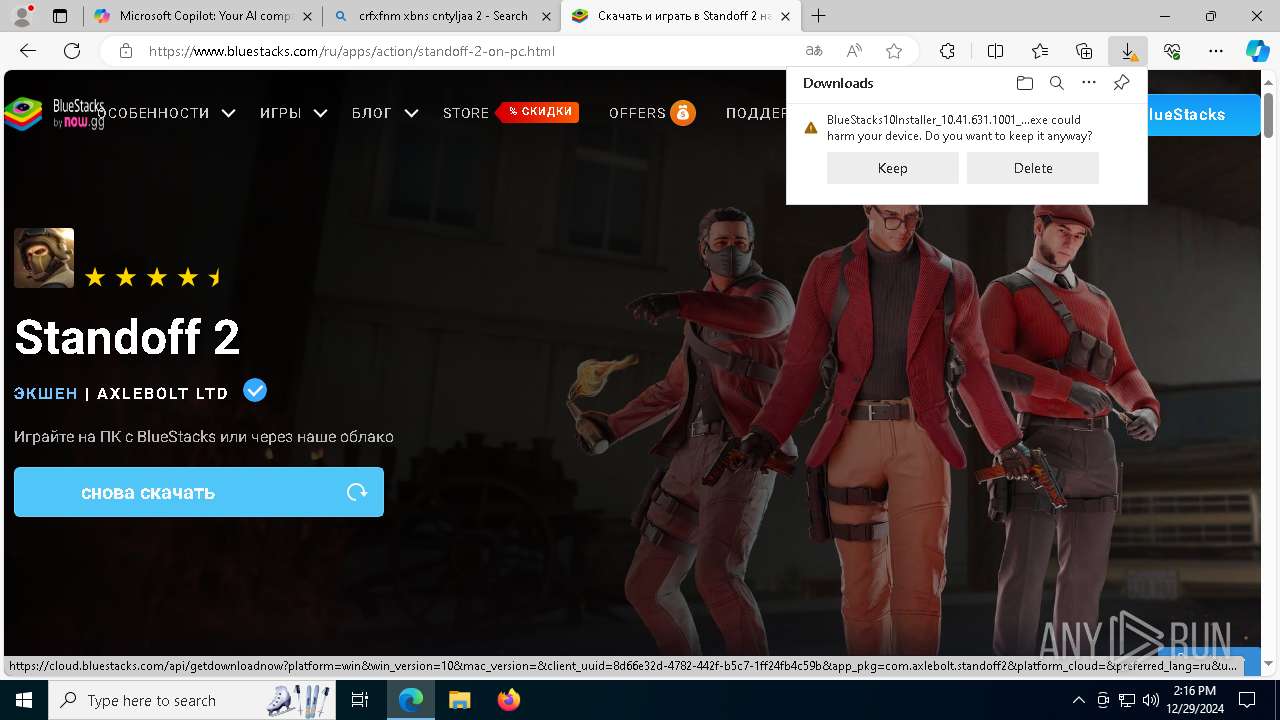Pin the Downloads panel
This screenshot has height=720, width=1280.
(1121, 83)
